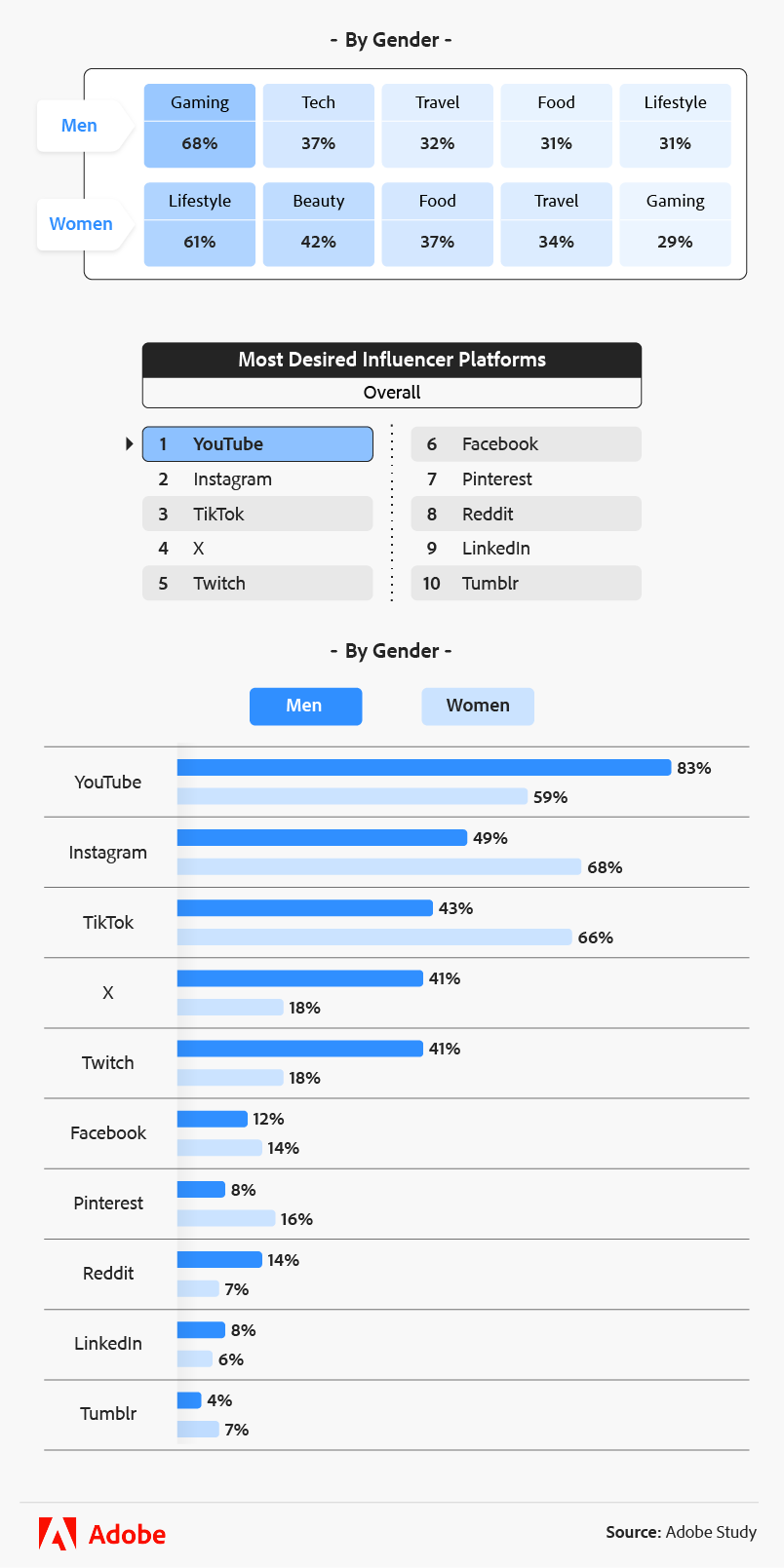This screenshot has height=1568, width=784.
Task: Click the 83% YouTube men bar
Action: [x=424, y=768]
